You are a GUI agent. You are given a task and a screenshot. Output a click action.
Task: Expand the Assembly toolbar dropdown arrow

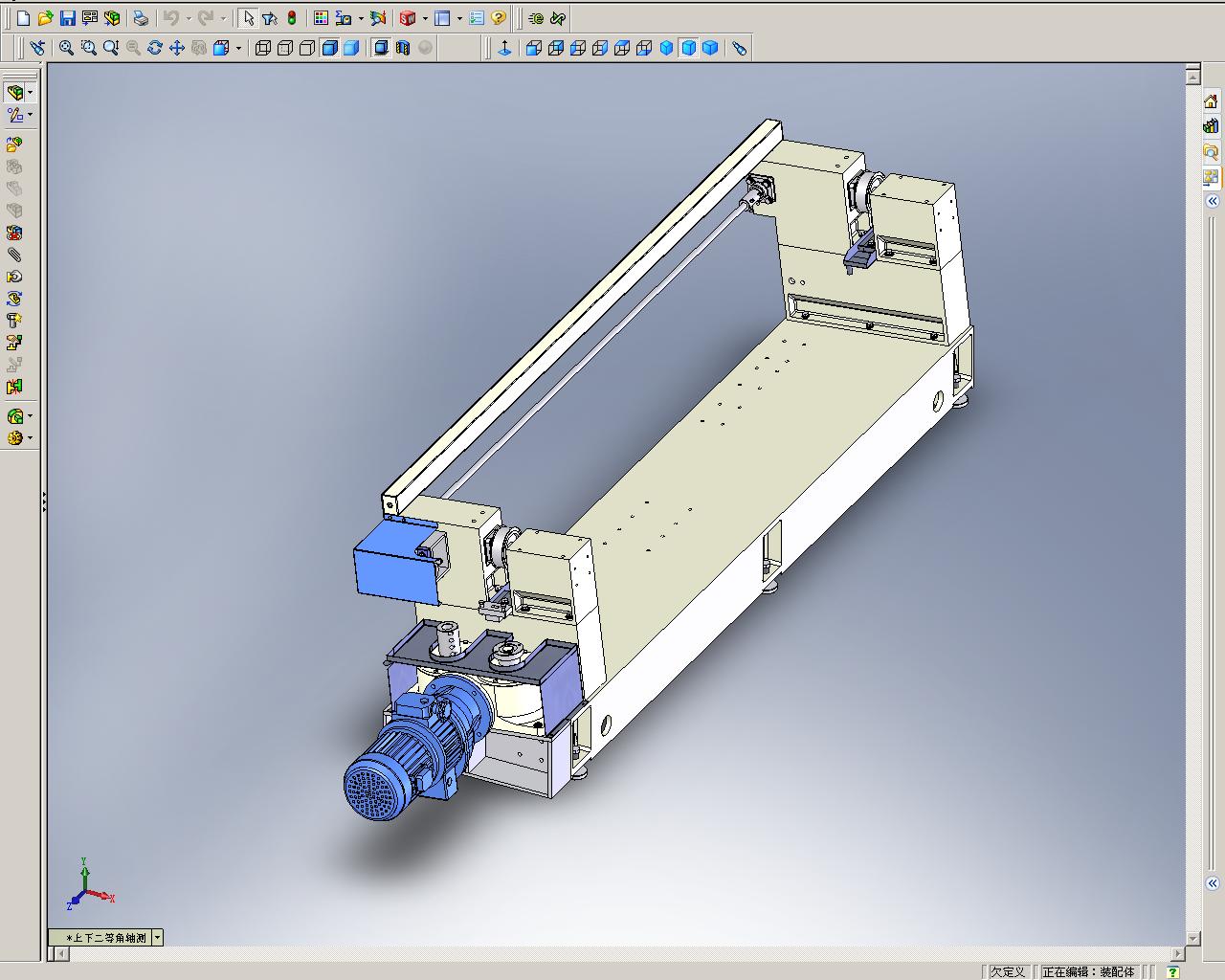coord(31,93)
